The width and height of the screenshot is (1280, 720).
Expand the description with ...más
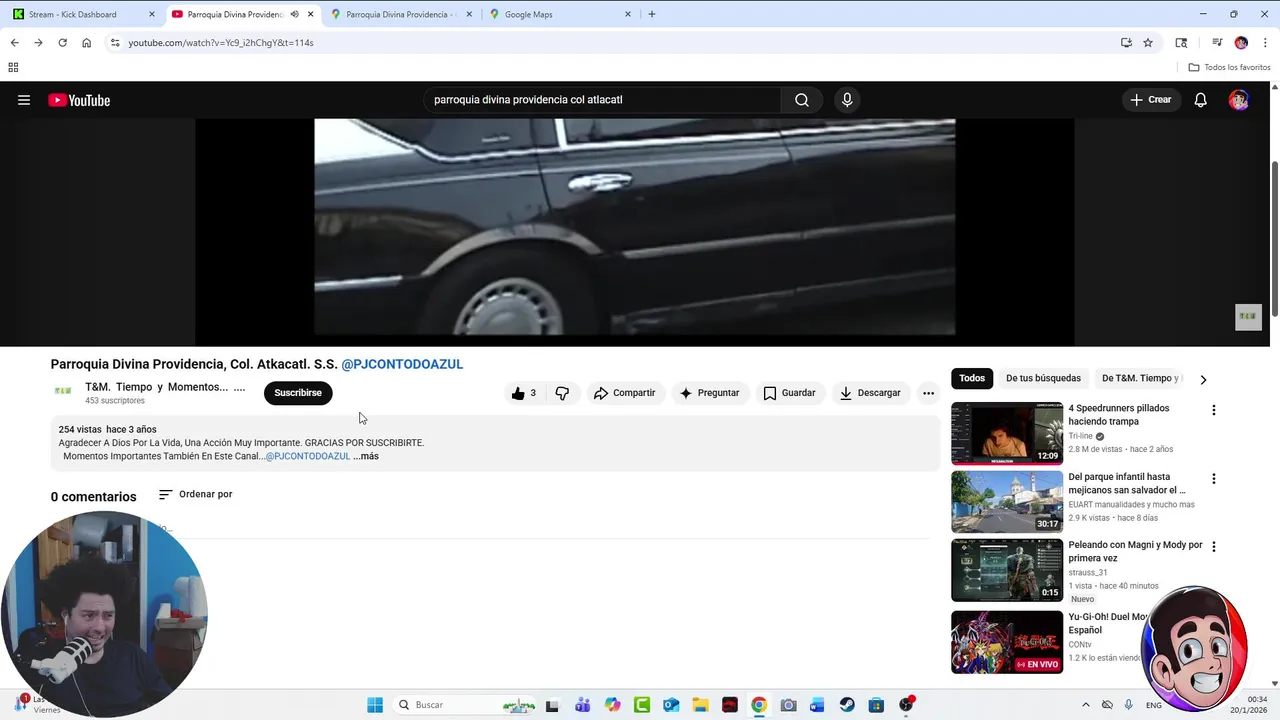coord(366,456)
